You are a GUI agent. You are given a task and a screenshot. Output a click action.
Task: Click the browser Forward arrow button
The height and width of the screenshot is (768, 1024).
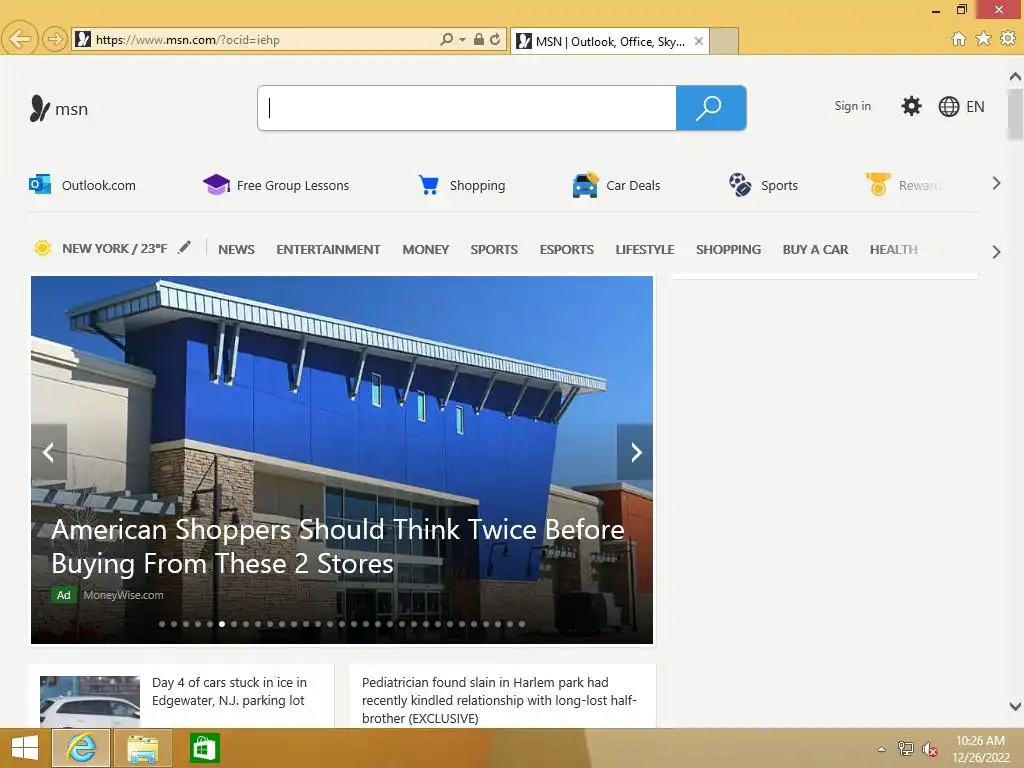(x=56, y=39)
